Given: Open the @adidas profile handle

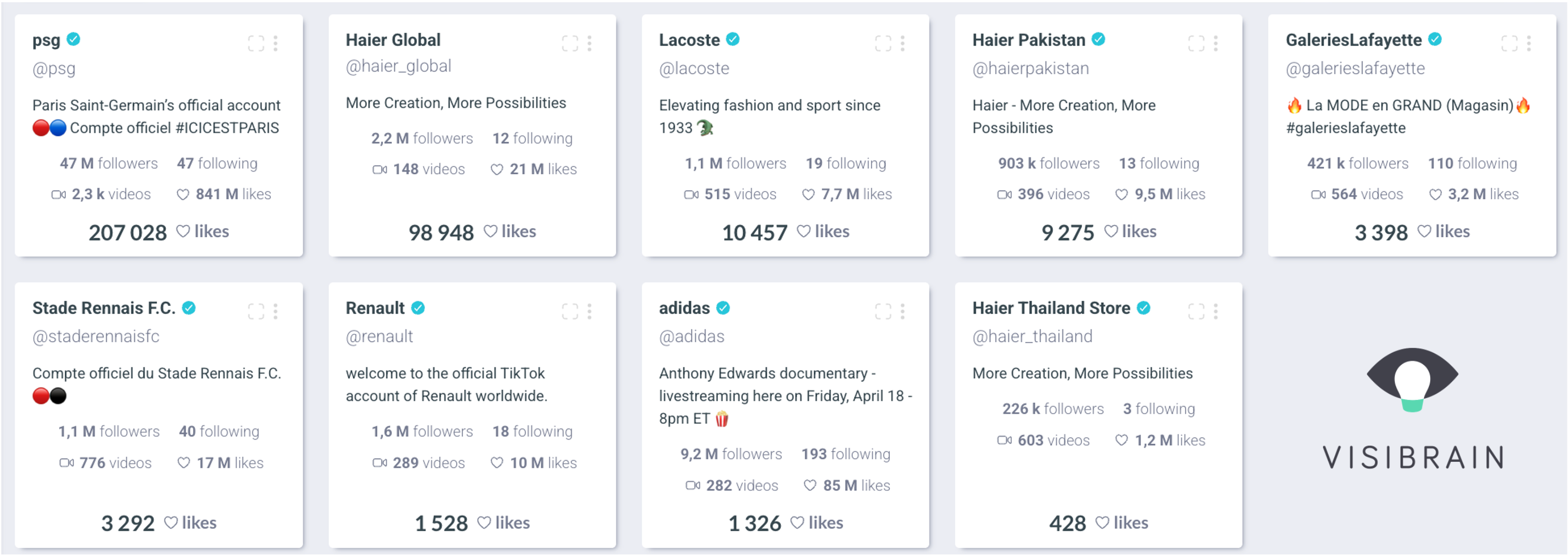Looking at the screenshot, I should coord(692,337).
